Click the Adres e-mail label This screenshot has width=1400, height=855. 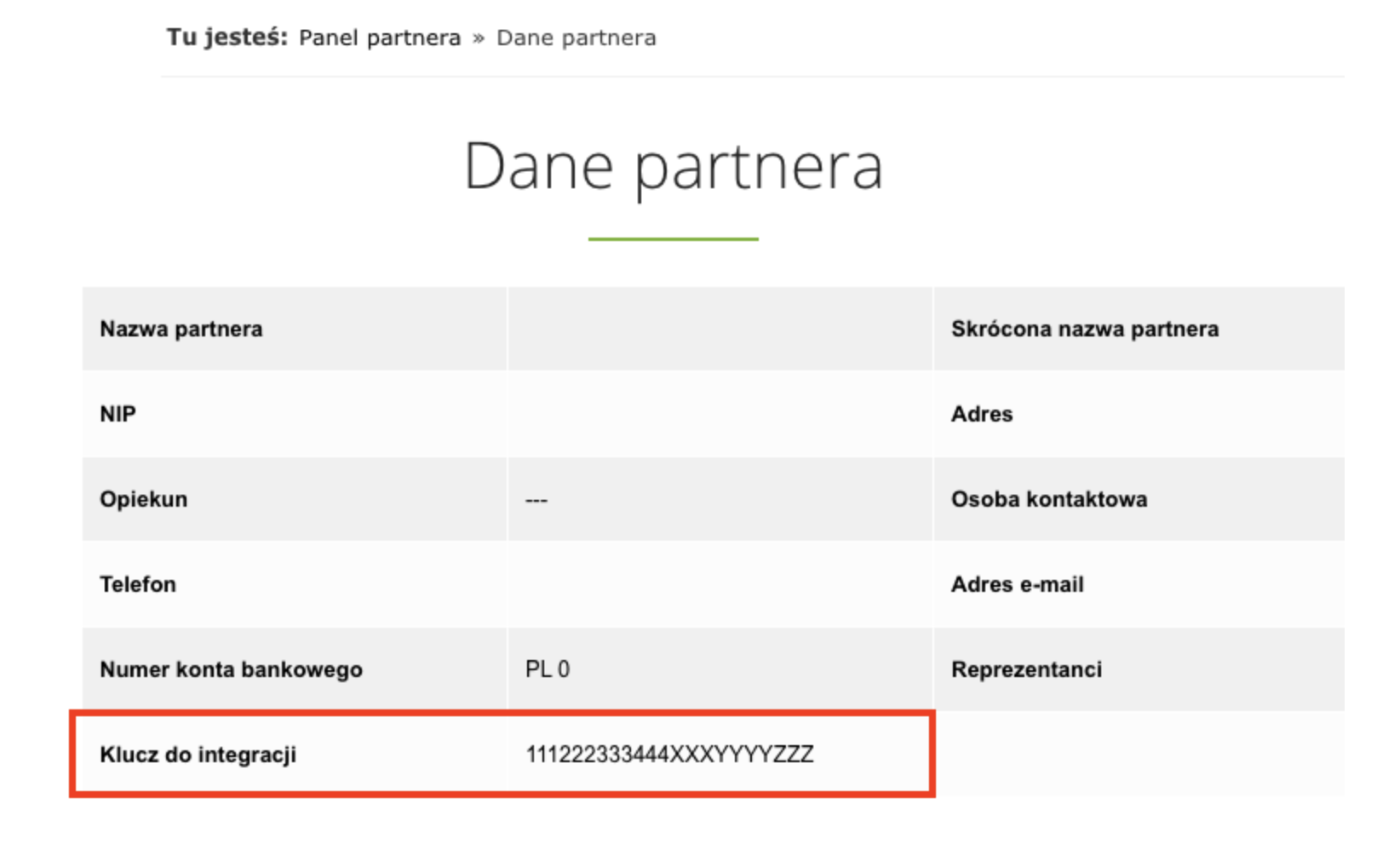1018,584
